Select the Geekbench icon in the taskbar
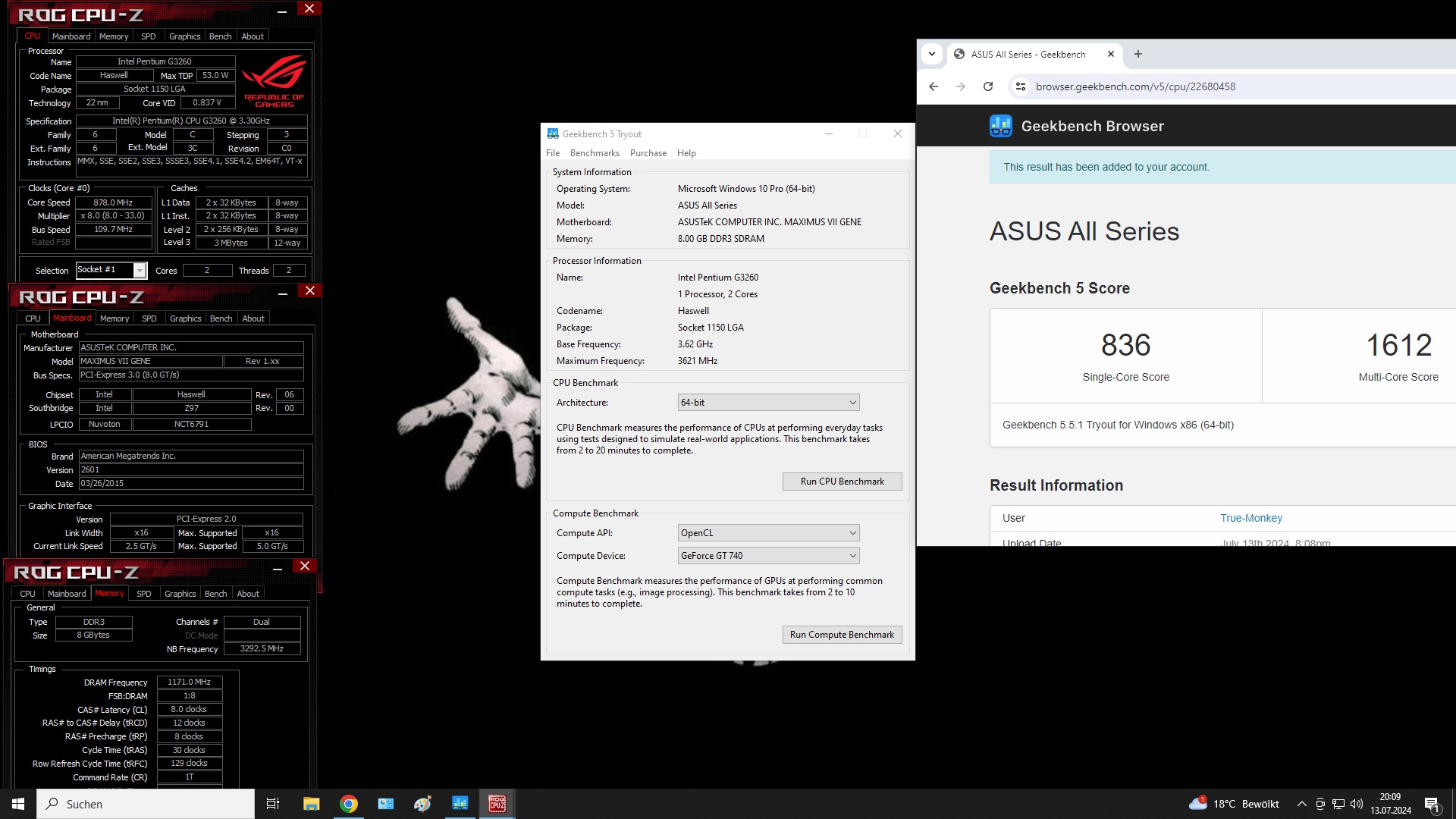This screenshot has width=1456, height=819. coord(460,804)
